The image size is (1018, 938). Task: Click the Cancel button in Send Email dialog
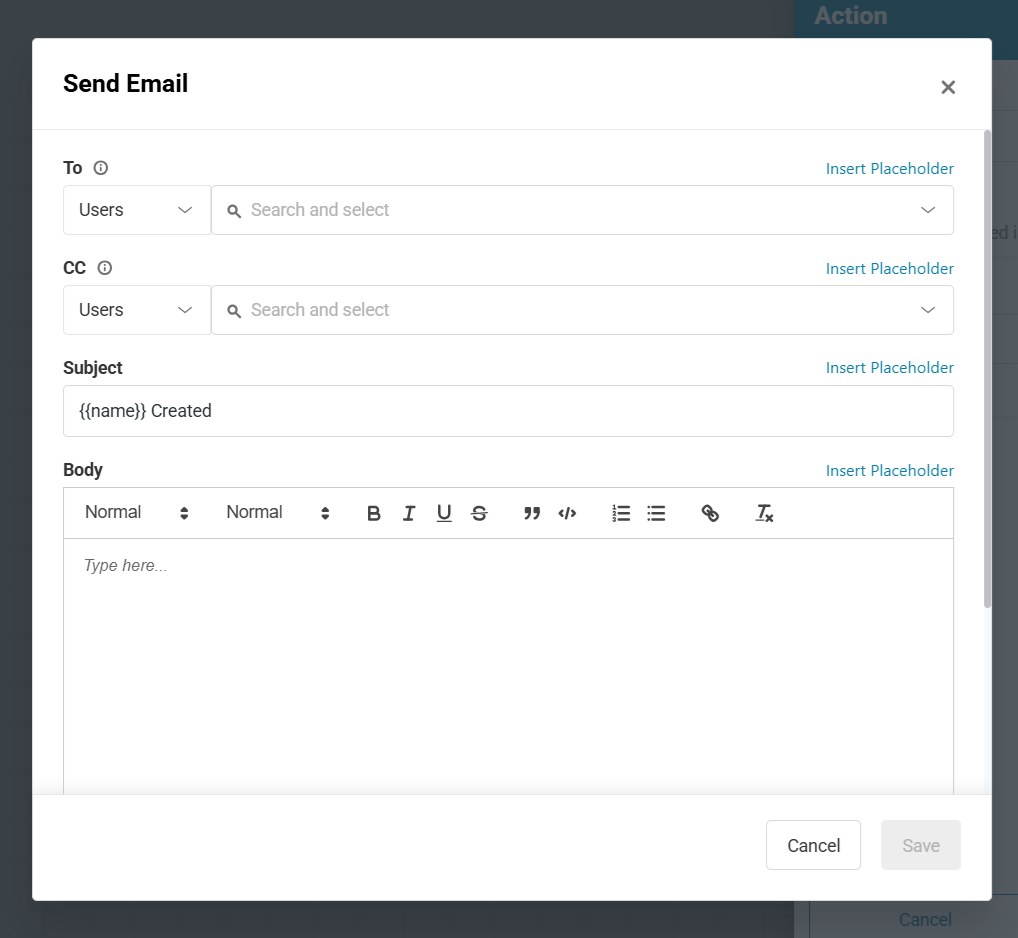[x=813, y=845]
